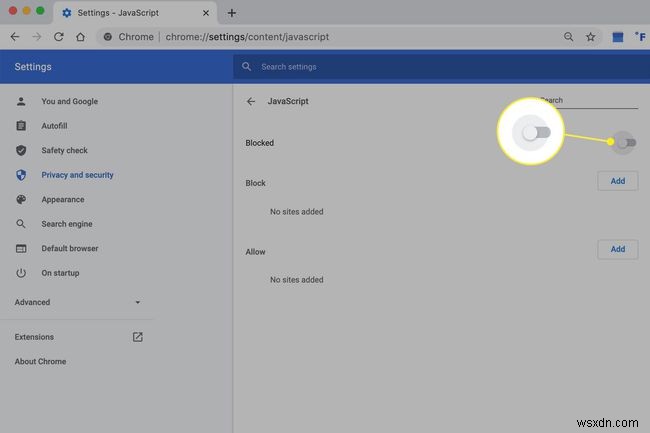Click the Search settings field
This screenshot has width=650, height=433.
pos(441,67)
